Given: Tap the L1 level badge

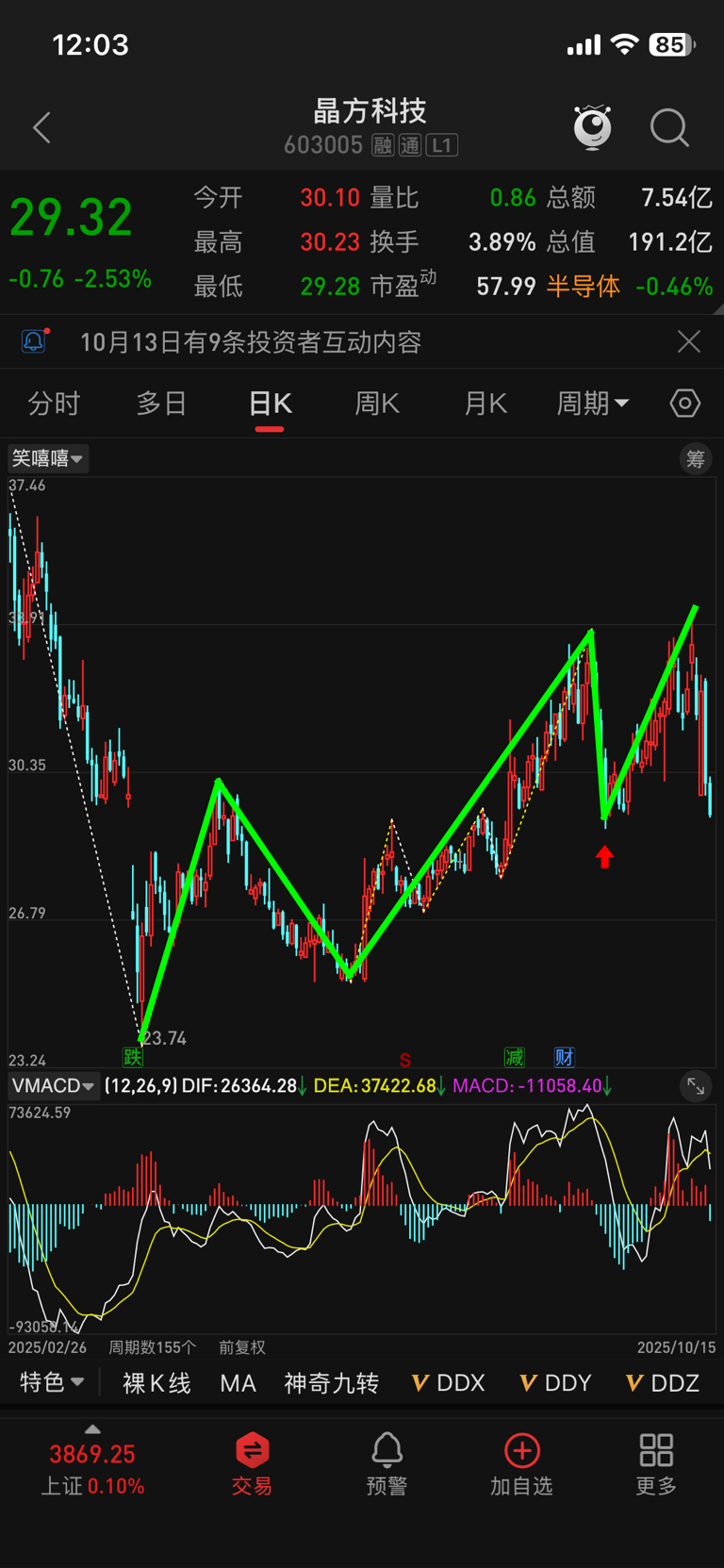Looking at the screenshot, I should tap(442, 145).
